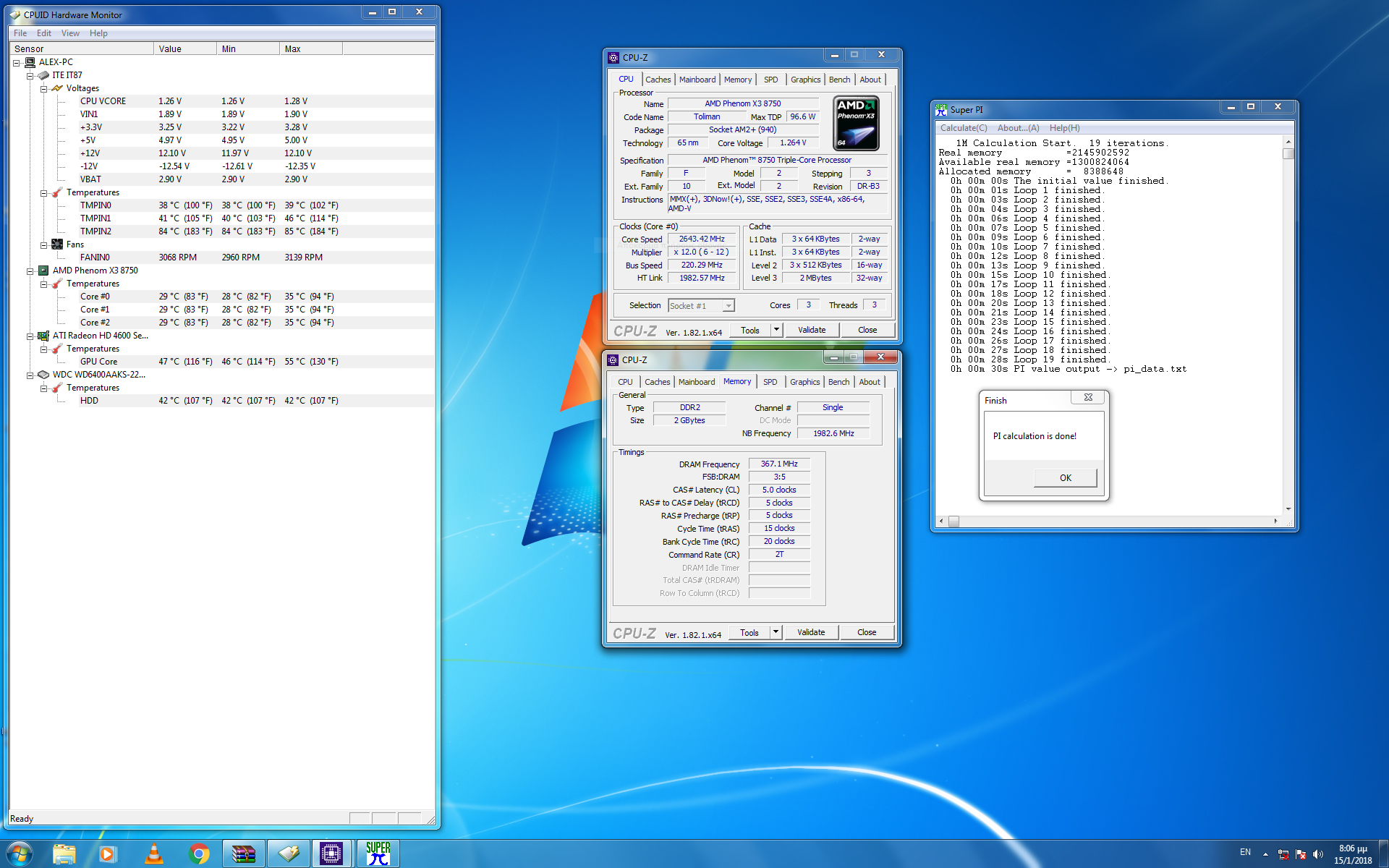Click the taskbar clock showing 15/1/2018
This screenshot has height=868, width=1389.
(1353, 854)
